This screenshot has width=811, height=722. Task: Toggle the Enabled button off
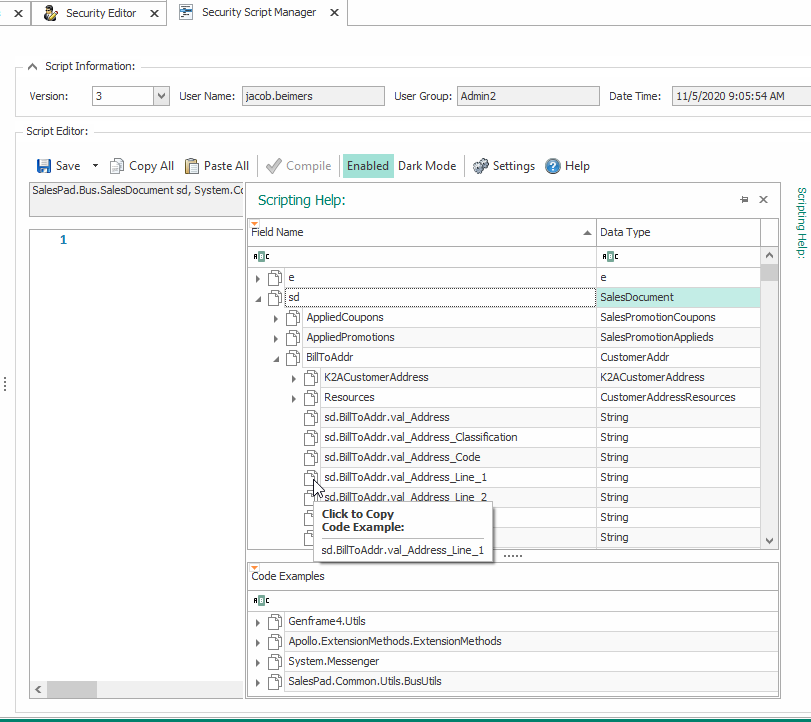click(367, 166)
